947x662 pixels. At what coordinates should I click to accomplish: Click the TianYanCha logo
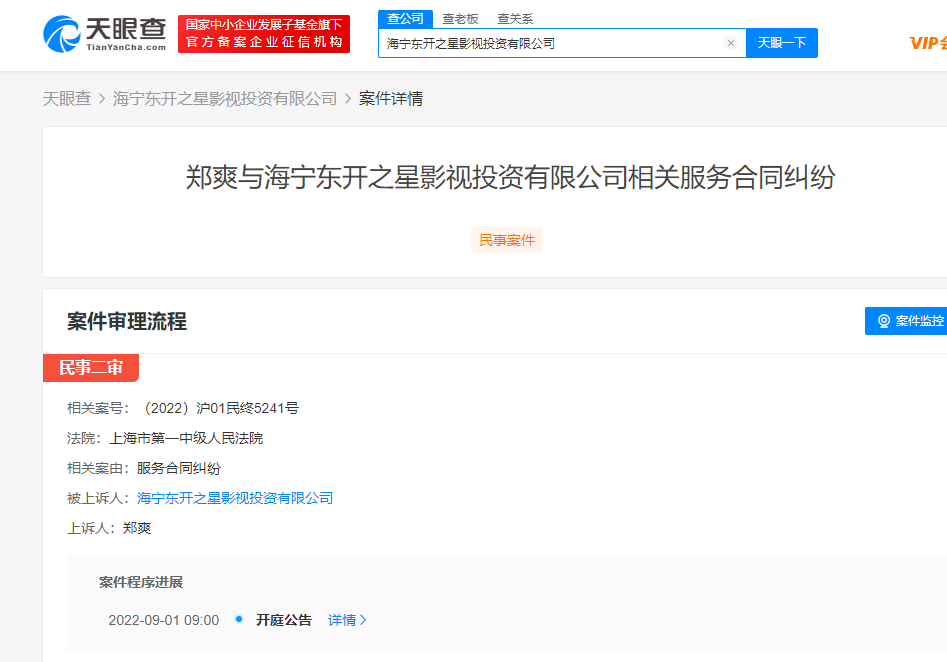[104, 34]
